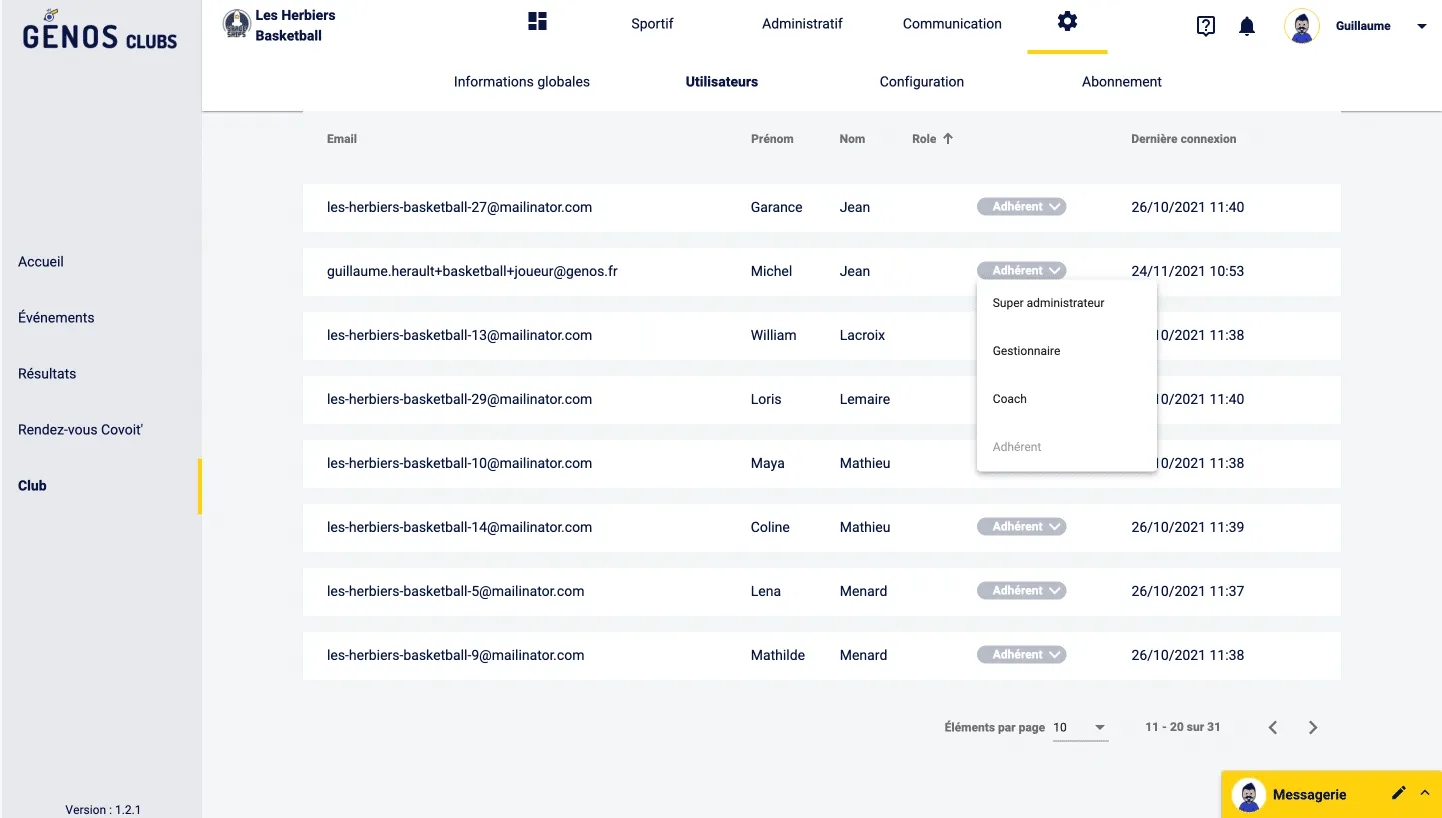This screenshot has width=1442, height=818.
Task: Open the Abonnement tab
Action: [1121, 82]
